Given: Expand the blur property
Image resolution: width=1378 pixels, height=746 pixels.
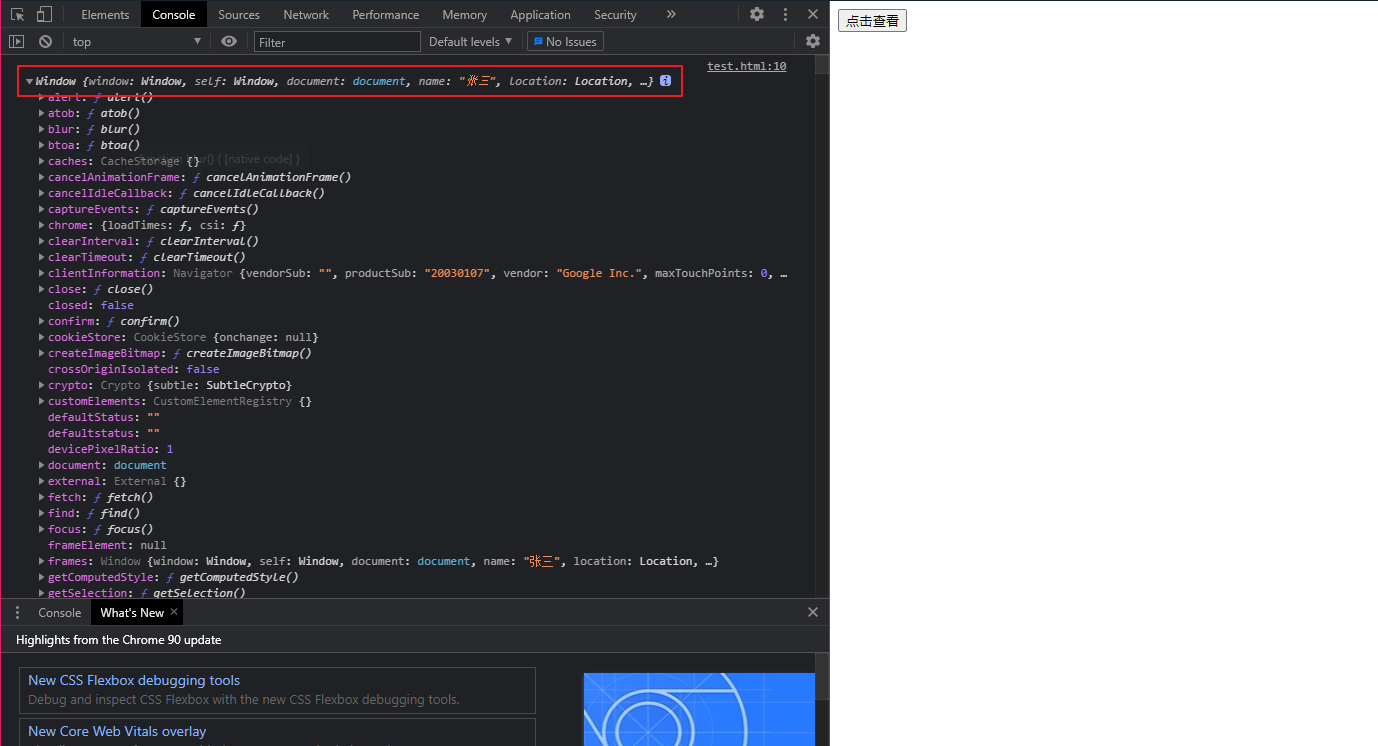Looking at the screenshot, I should click(42, 129).
